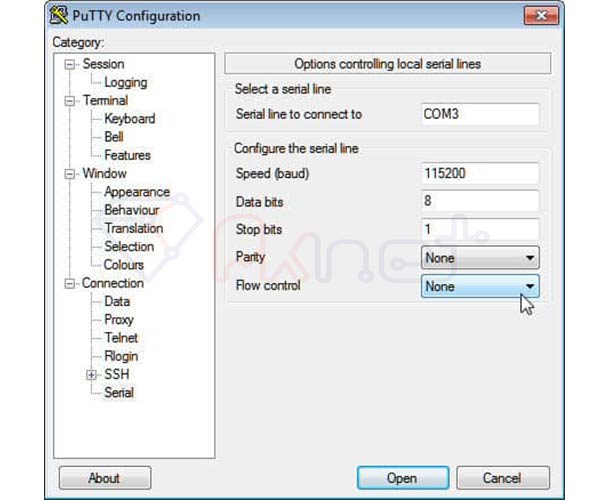Open the Colours settings category

[x=124, y=265]
